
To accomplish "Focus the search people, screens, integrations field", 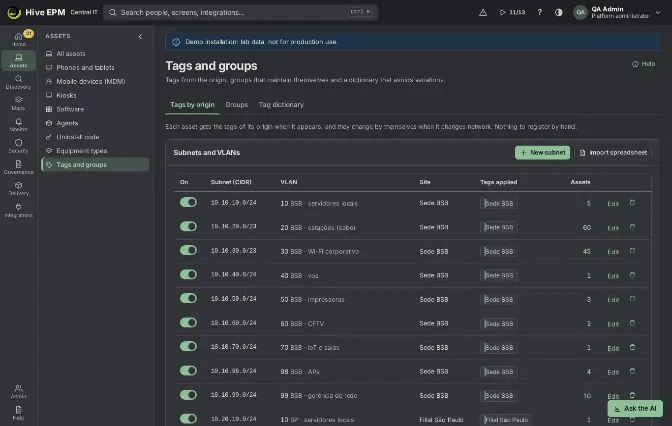I will pos(240,12).
